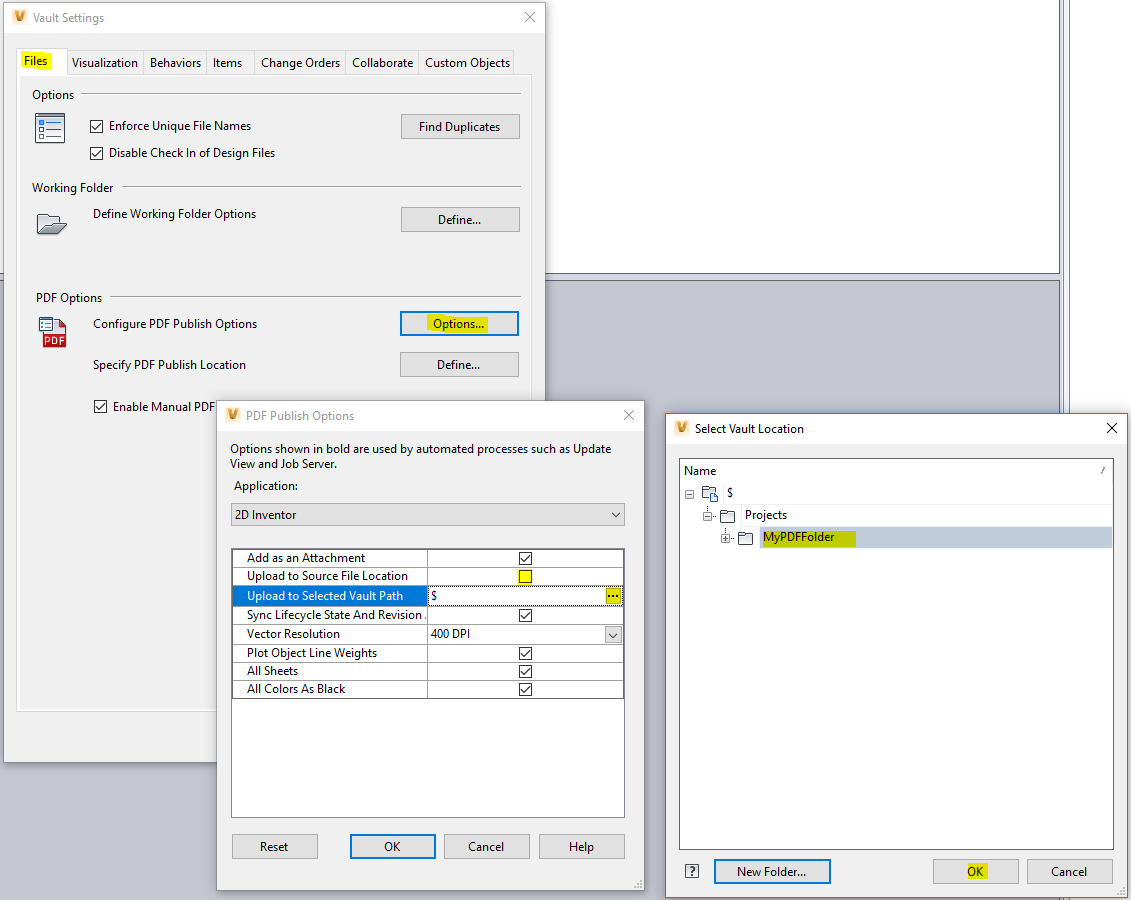Click the Projects folder icon

coord(727,516)
